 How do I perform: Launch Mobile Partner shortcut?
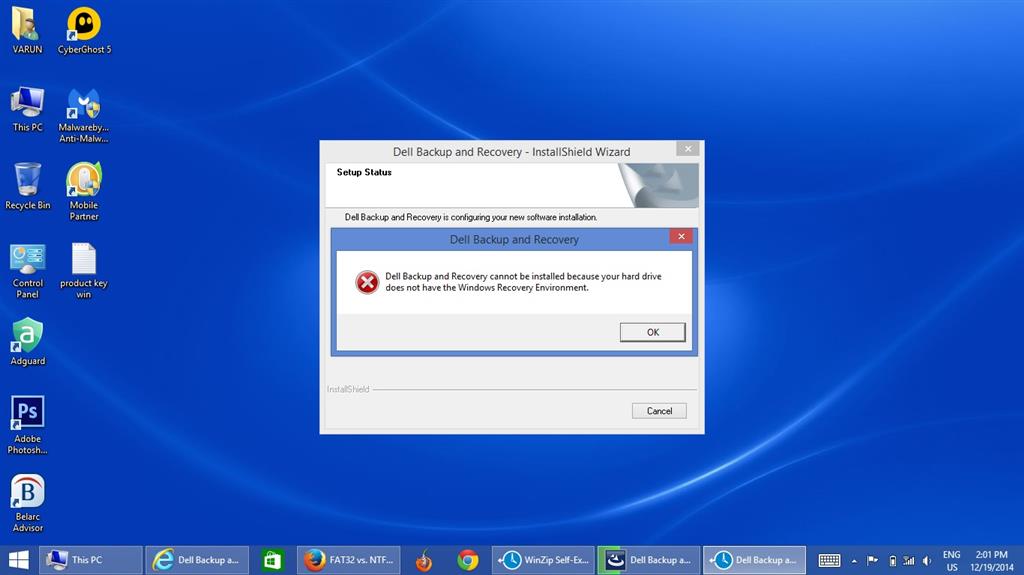pyautogui.click(x=84, y=192)
